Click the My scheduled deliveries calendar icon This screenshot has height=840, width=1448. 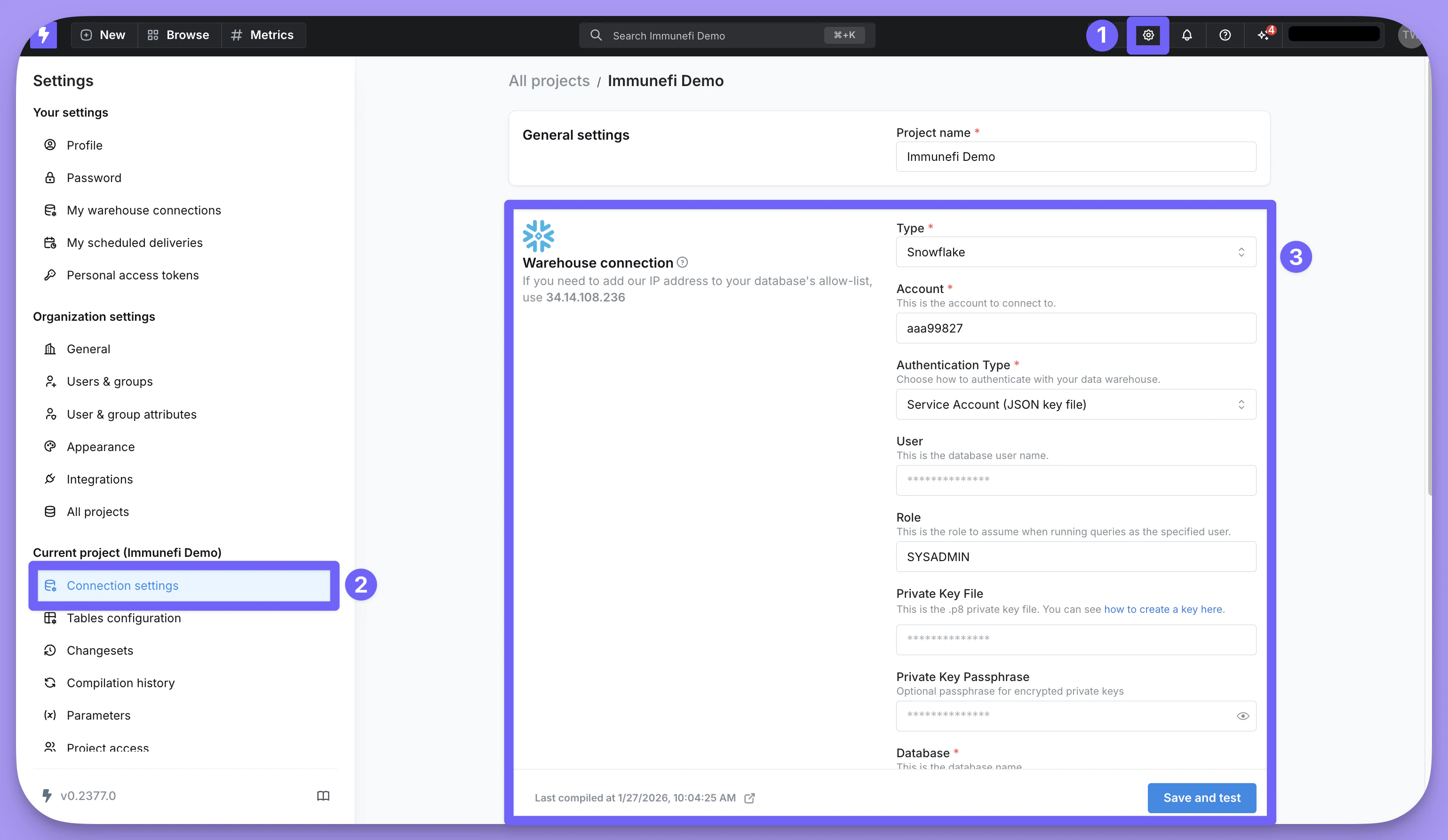[50, 243]
